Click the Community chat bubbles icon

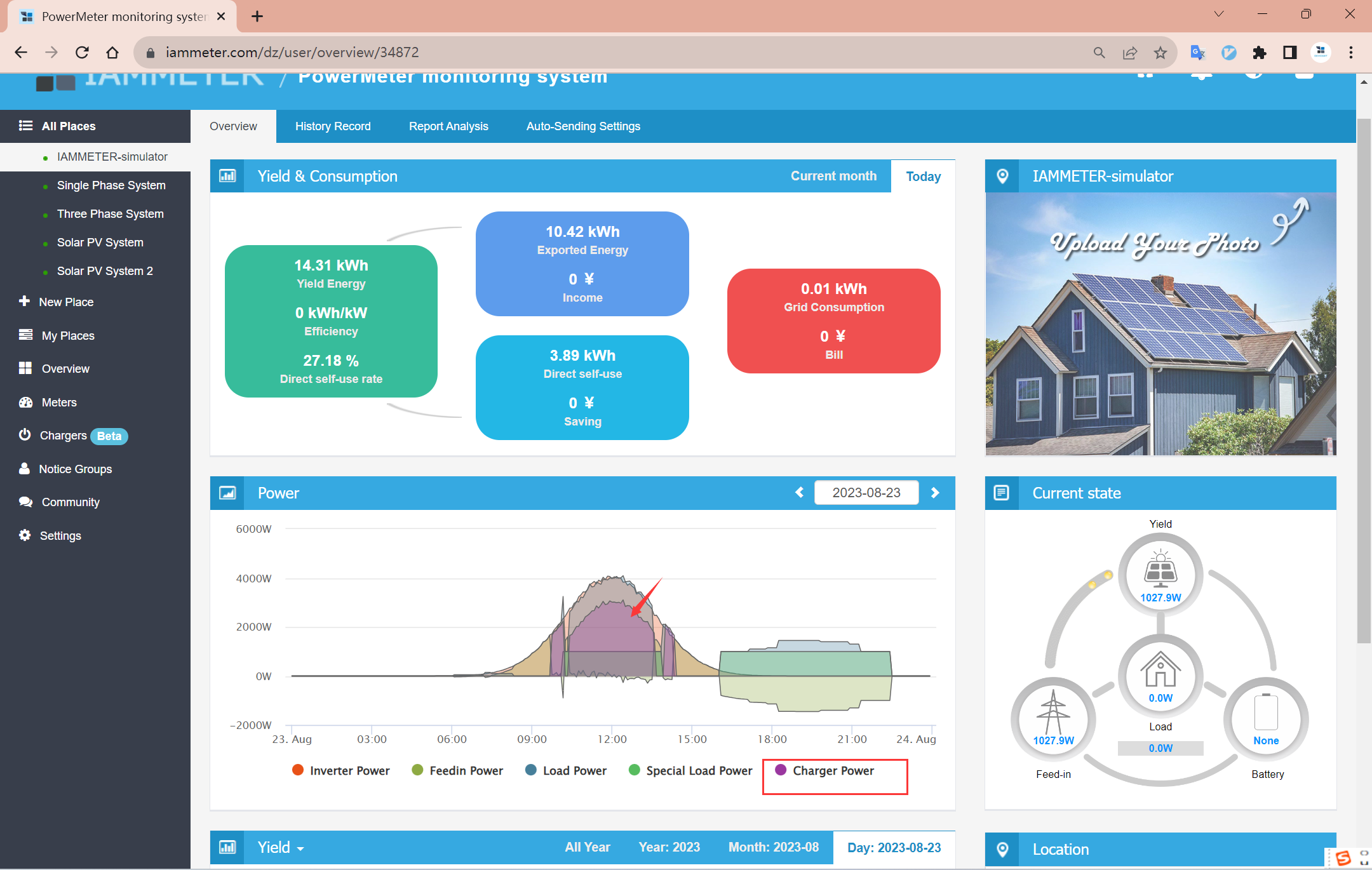tap(25, 502)
